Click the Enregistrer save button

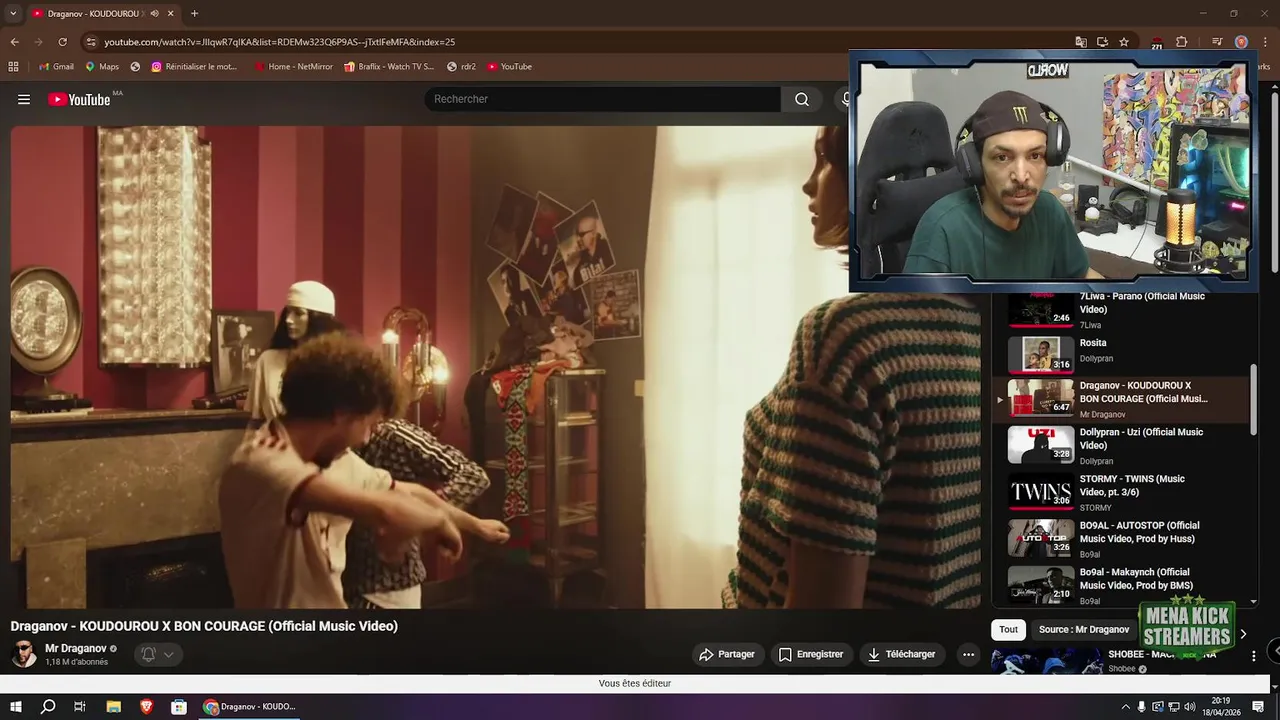tap(811, 655)
